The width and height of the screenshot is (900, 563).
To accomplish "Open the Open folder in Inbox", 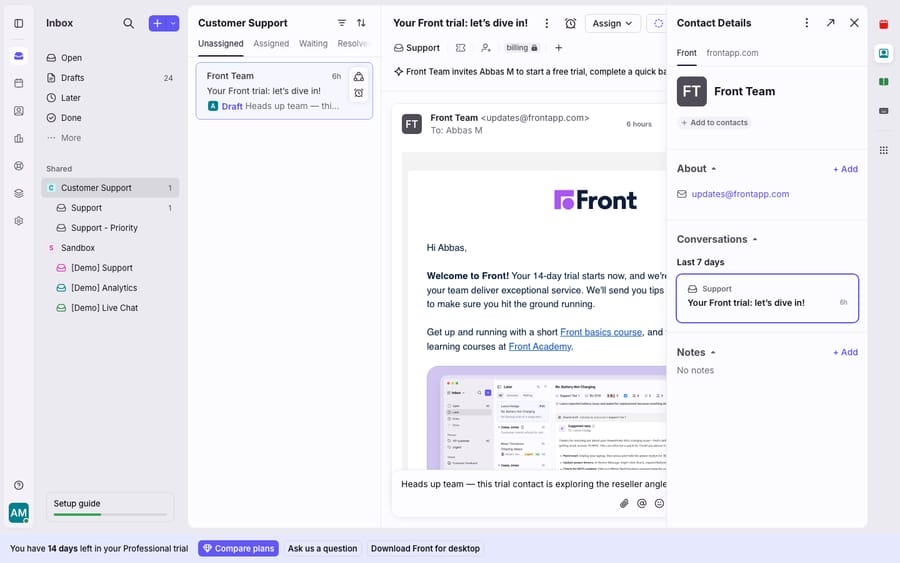I will [x=110, y=58].
